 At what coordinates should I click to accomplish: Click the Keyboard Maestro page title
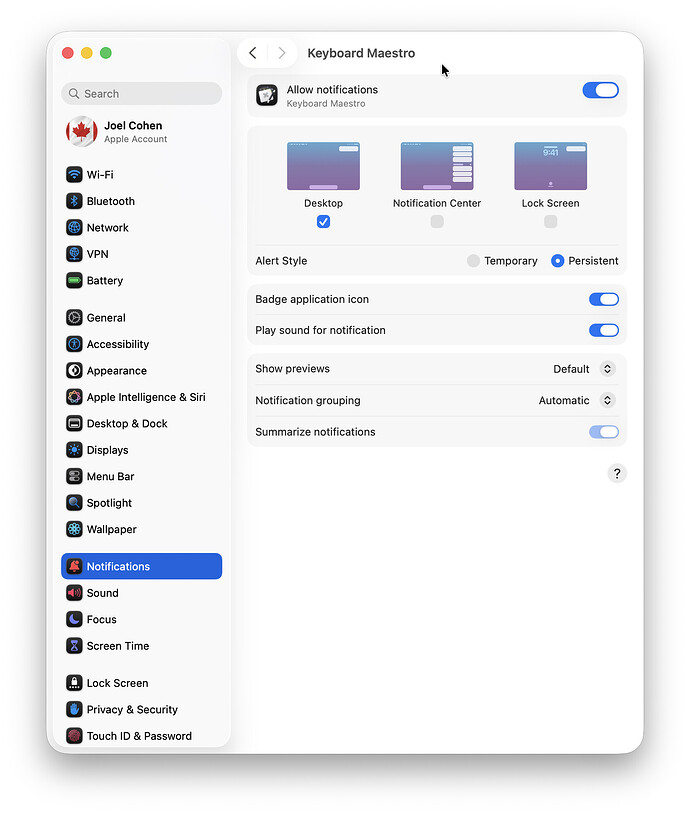361,53
